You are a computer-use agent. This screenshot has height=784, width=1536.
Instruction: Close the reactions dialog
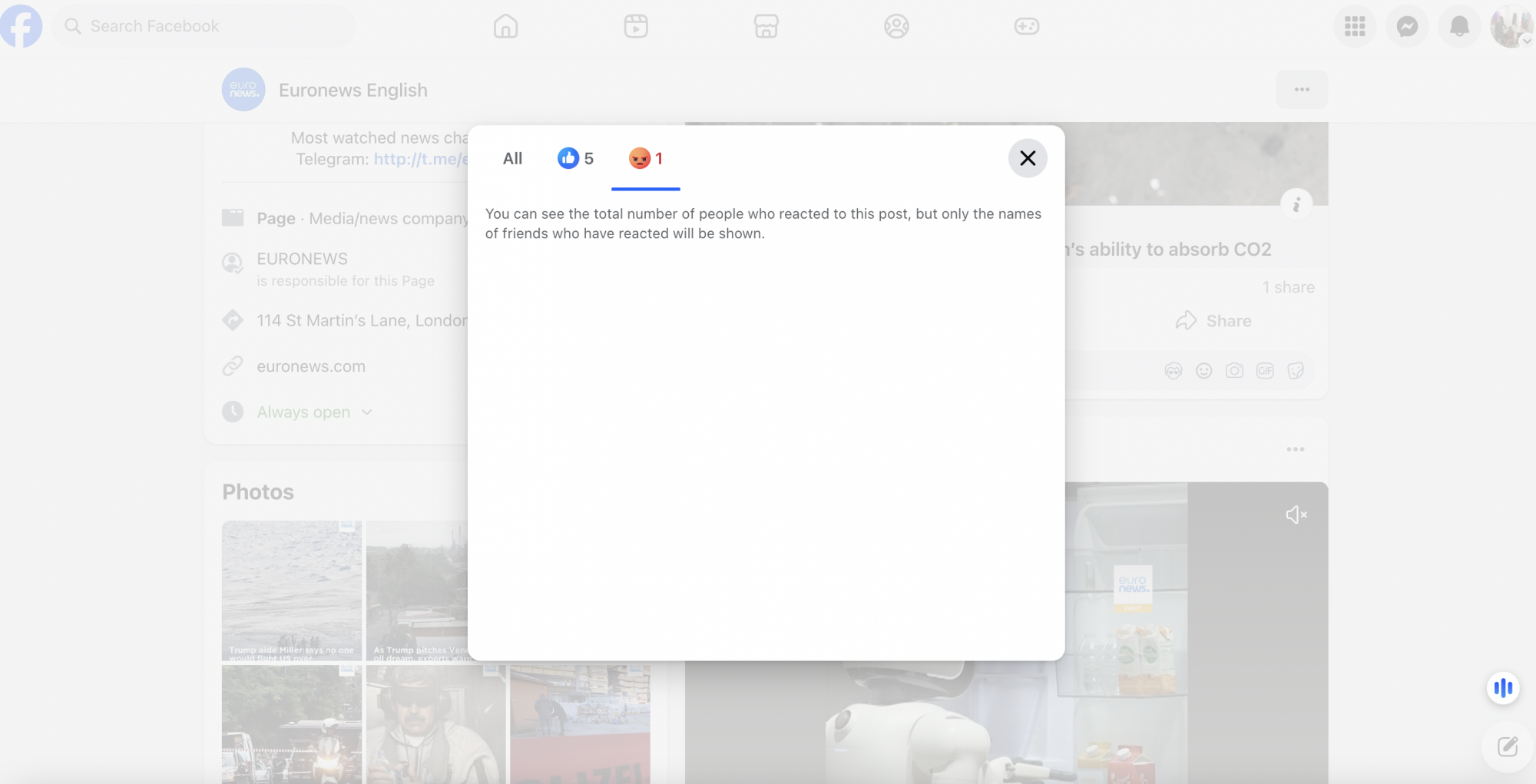(x=1028, y=158)
